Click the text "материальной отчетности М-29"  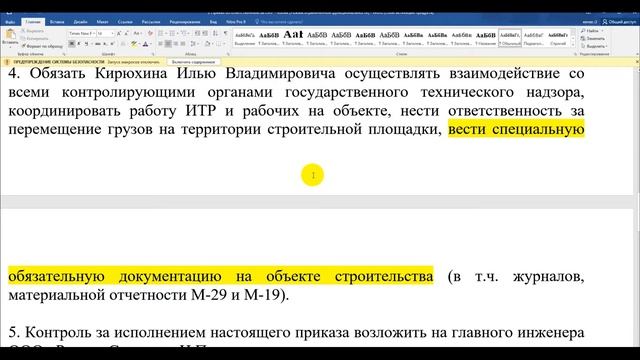click(117, 295)
